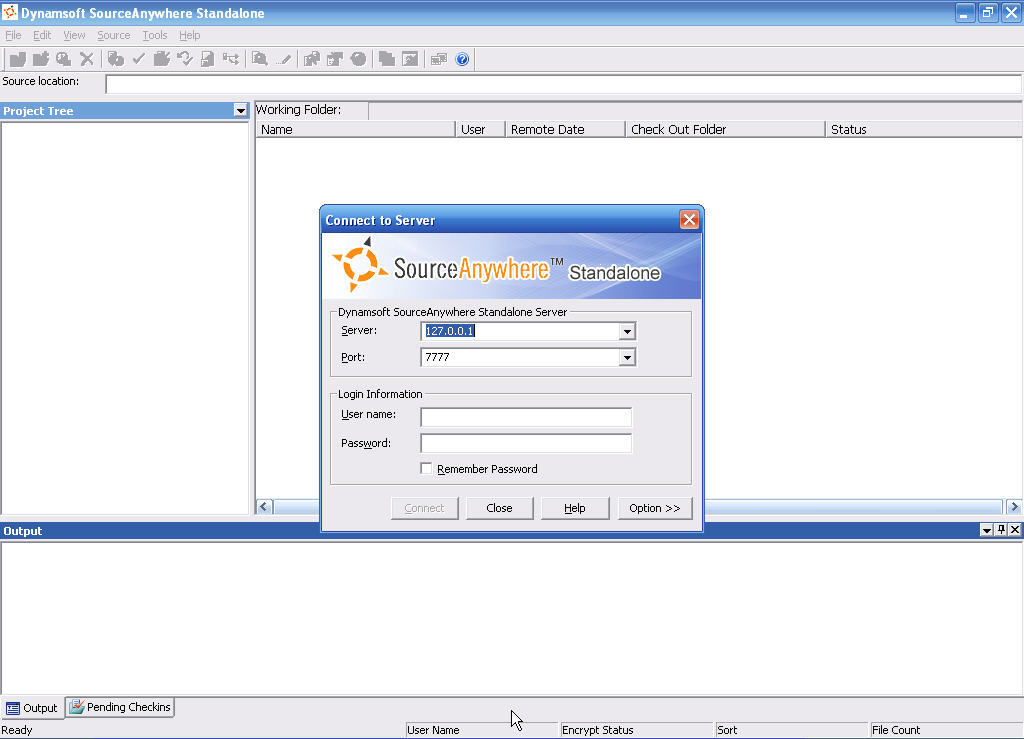Click the connect-to-server computers toolbar icon
Viewport: 1024px width, 739px height.
pyautogui.click(x=439, y=59)
